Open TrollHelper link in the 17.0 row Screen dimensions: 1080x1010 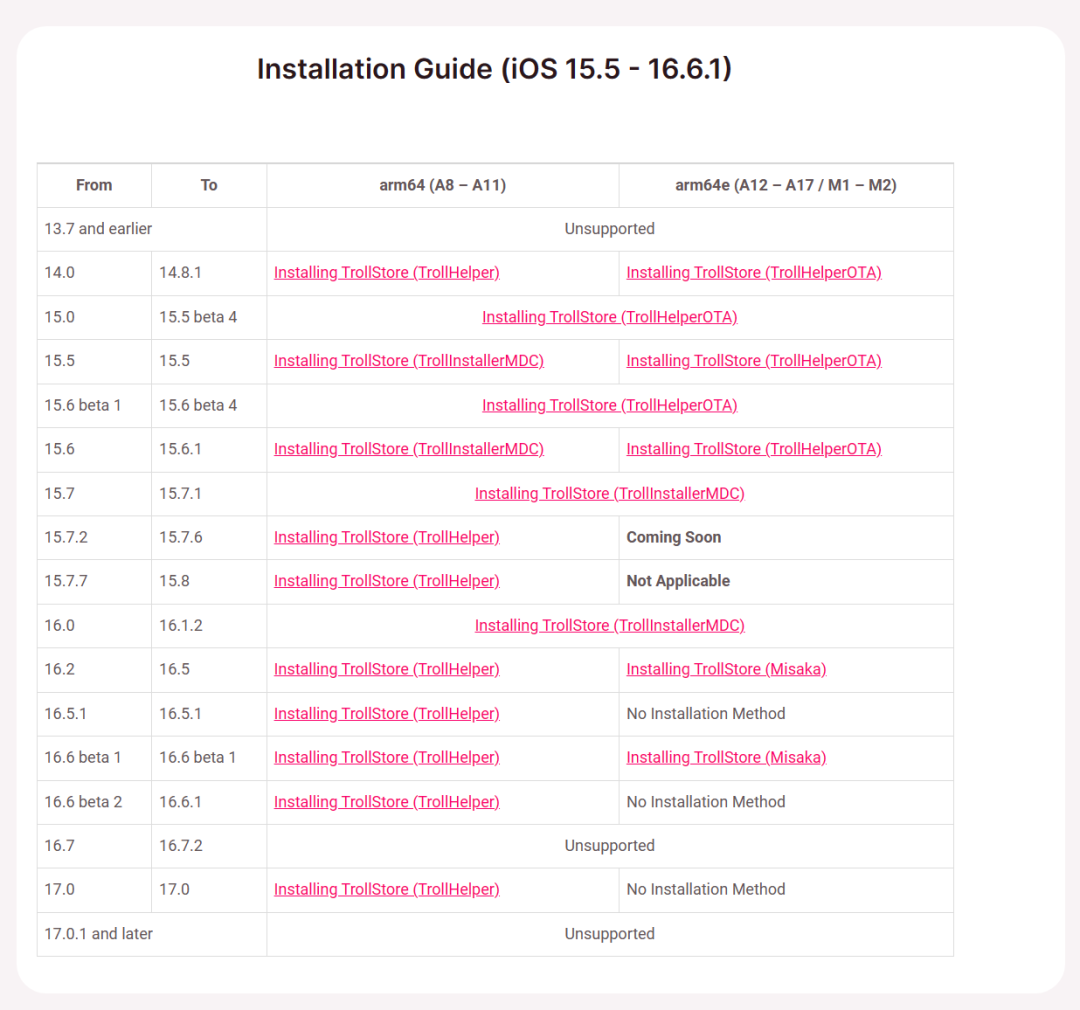click(386, 889)
